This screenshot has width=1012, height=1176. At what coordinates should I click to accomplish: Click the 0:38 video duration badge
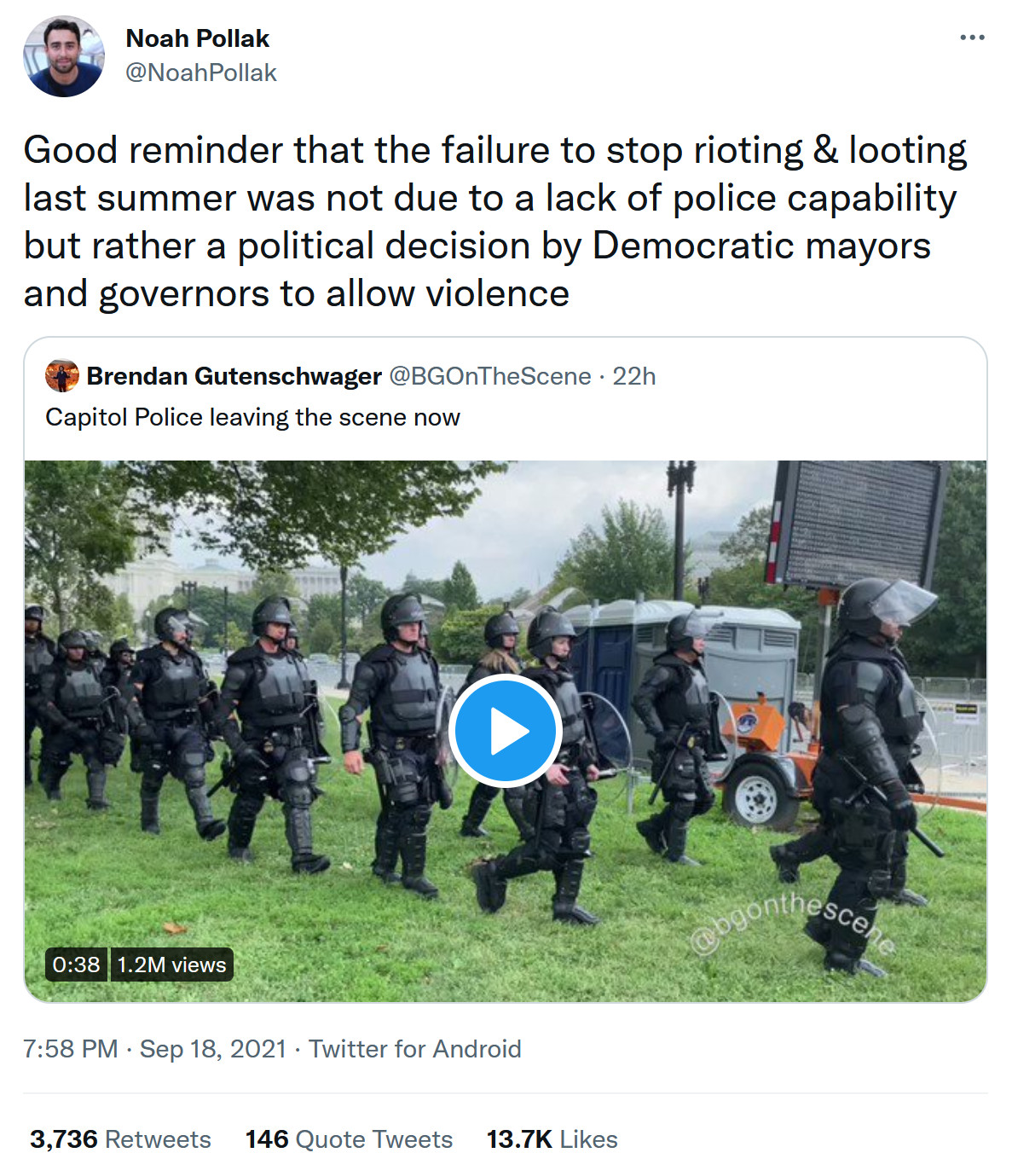(x=76, y=965)
